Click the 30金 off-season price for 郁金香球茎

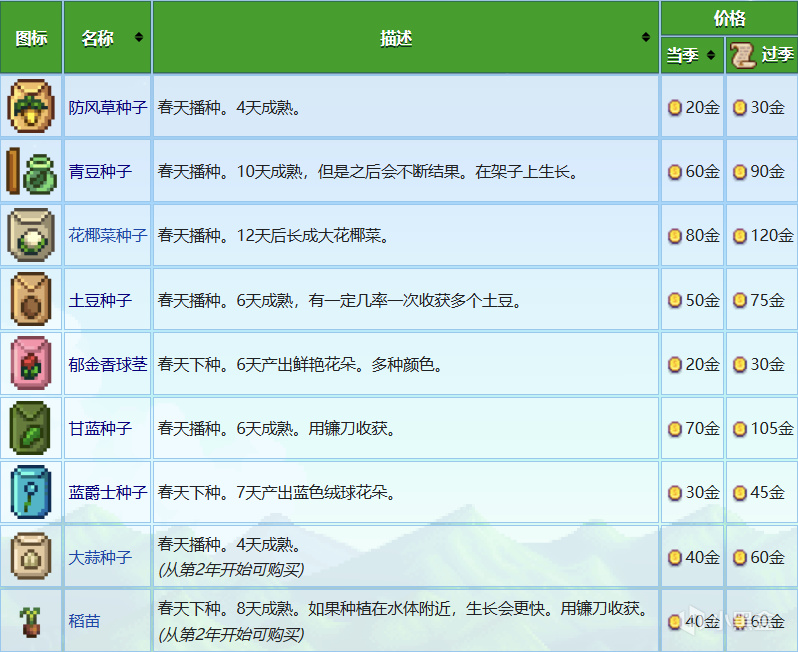point(767,364)
